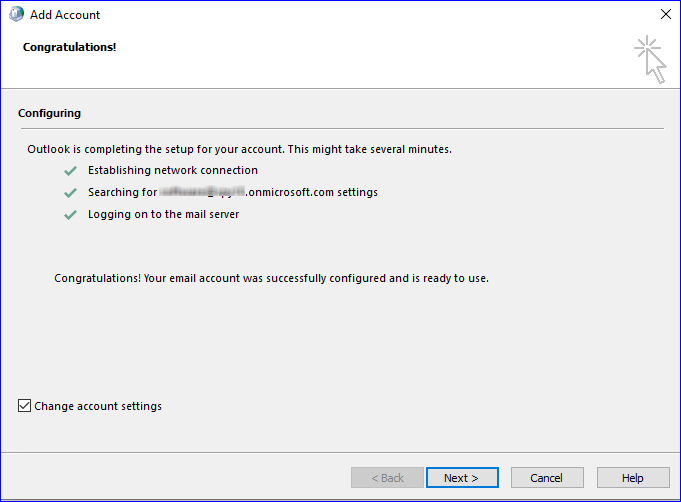
Task: Select the Logging on to the mail server text
Action: click(x=164, y=214)
